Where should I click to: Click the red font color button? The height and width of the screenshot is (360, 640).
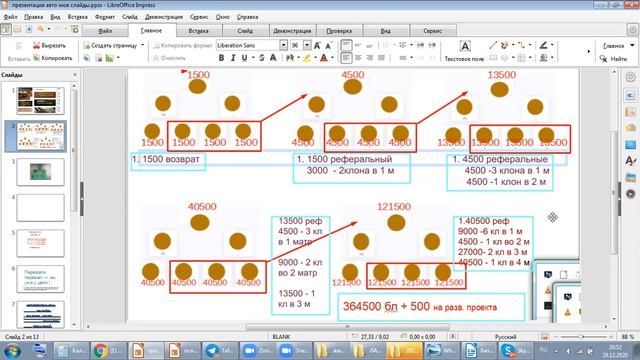[x=324, y=58]
